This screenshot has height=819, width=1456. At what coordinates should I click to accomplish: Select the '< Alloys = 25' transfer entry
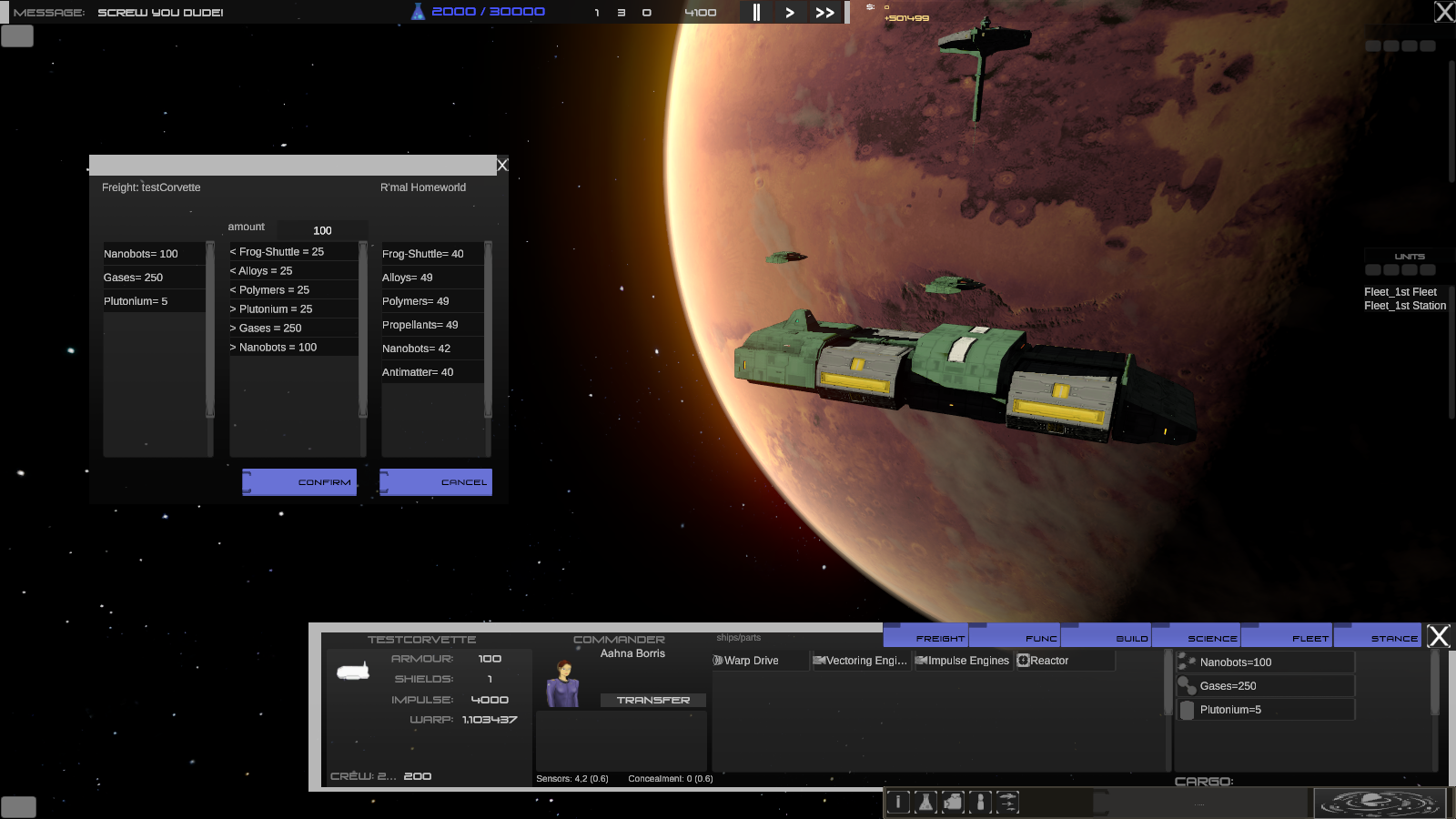(x=293, y=270)
